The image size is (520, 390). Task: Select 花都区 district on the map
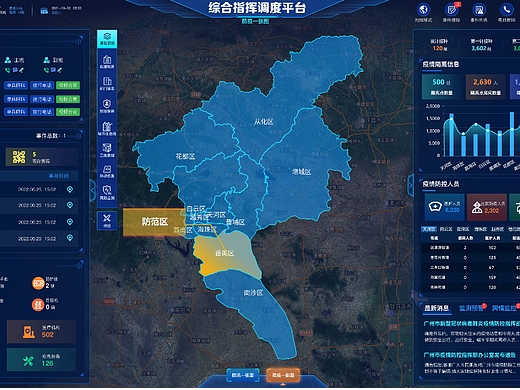pyautogui.click(x=185, y=156)
